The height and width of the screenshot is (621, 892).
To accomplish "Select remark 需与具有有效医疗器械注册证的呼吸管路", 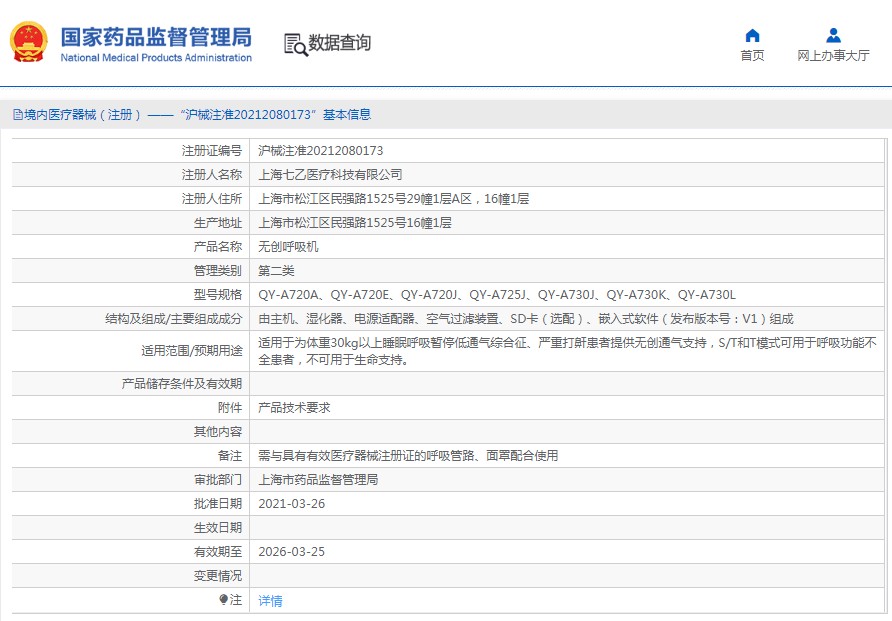I will 408,456.
